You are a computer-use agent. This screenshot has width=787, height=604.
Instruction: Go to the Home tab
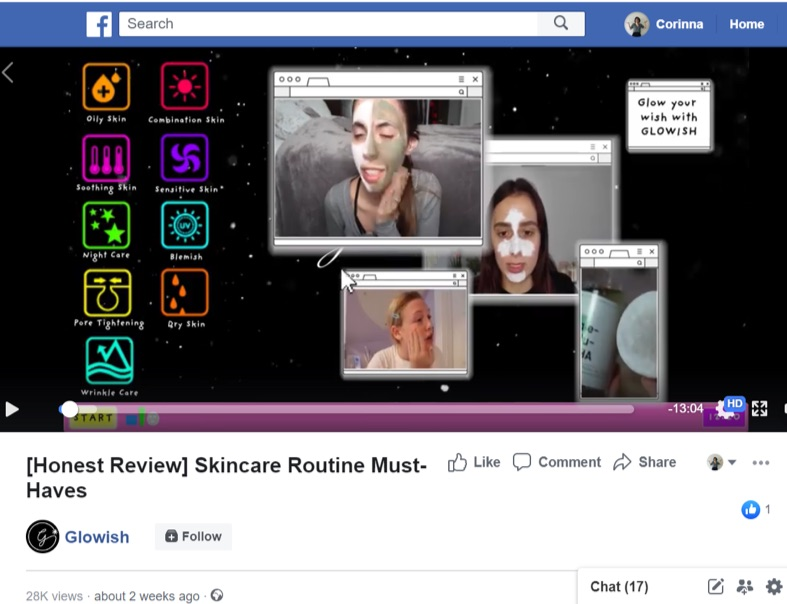click(746, 24)
